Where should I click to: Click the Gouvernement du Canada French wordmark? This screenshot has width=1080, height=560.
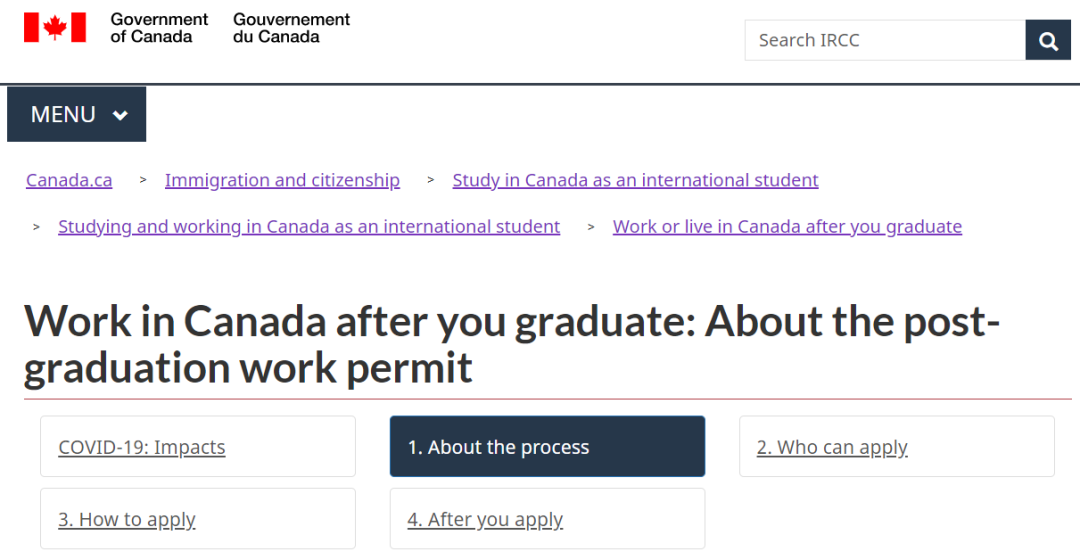(x=291, y=28)
